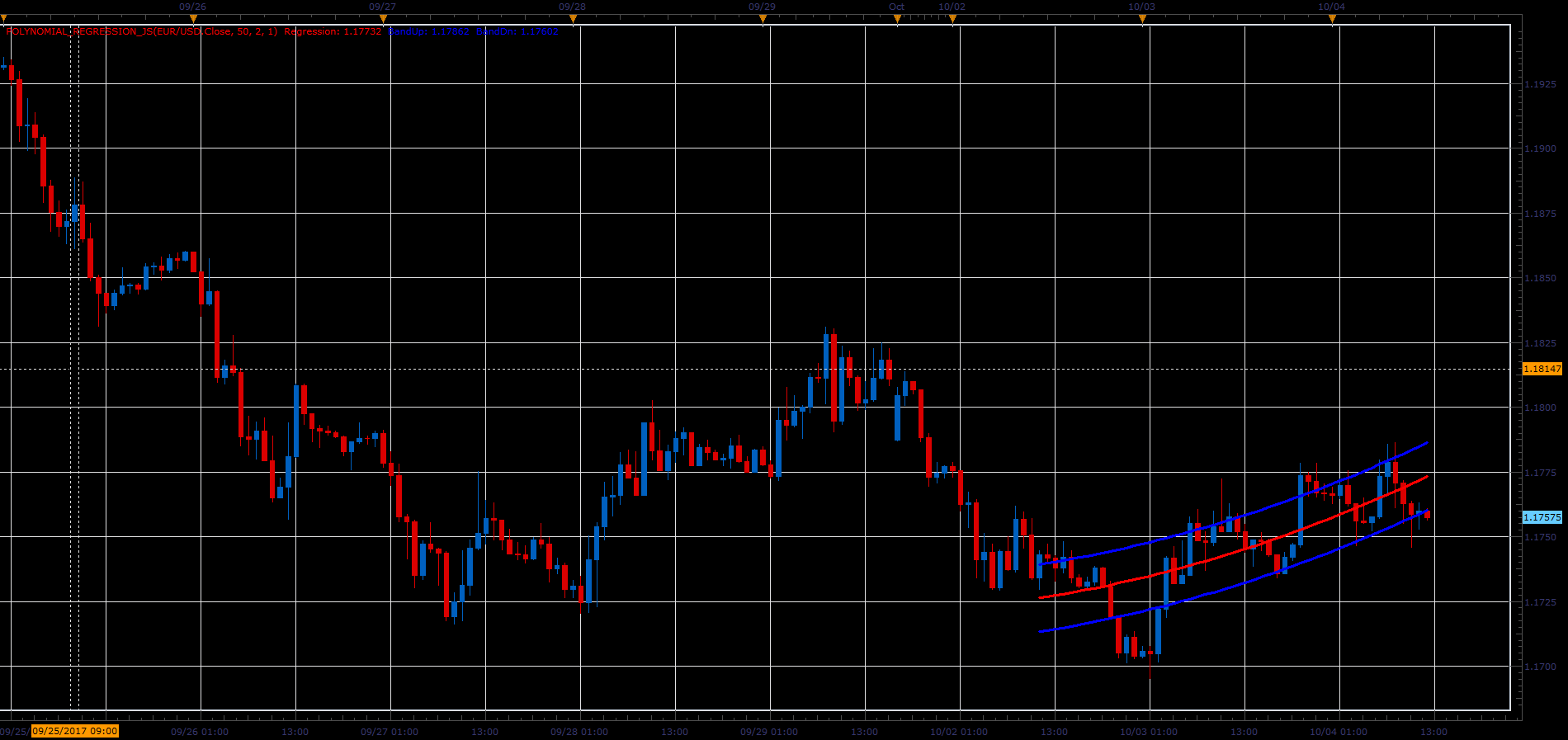Click the 10/02 orange day marker
This screenshot has width=1568, height=740.
pyautogui.click(x=952, y=18)
